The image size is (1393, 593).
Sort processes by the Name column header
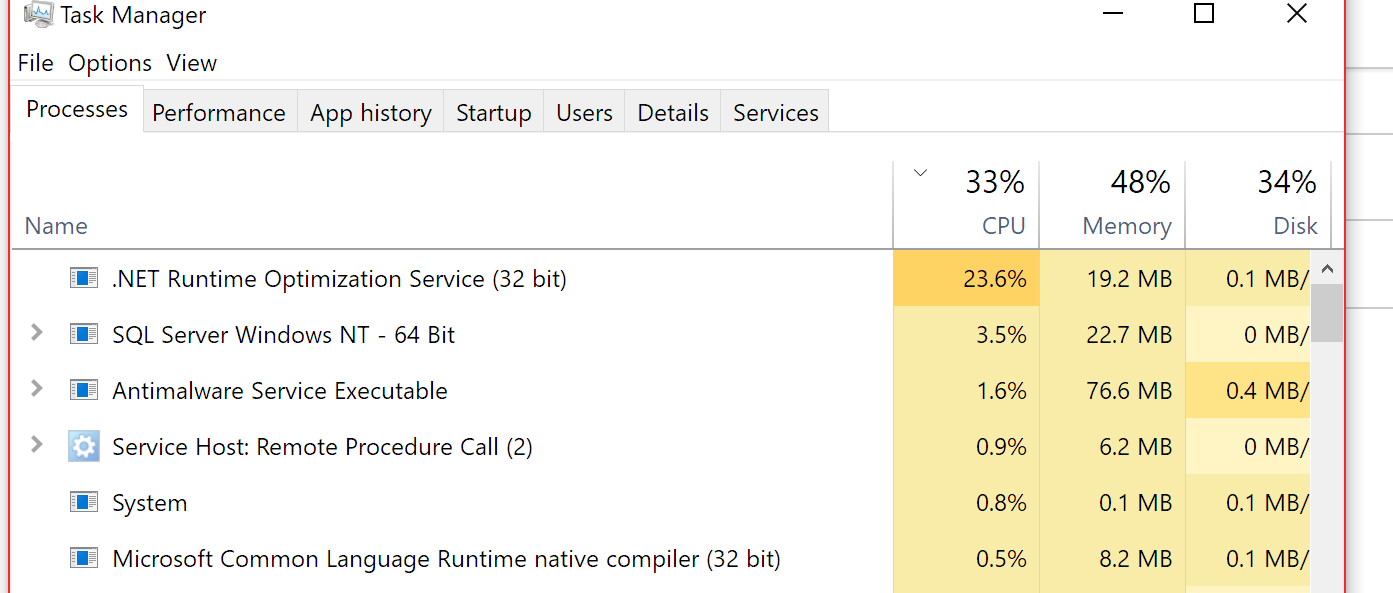click(56, 226)
